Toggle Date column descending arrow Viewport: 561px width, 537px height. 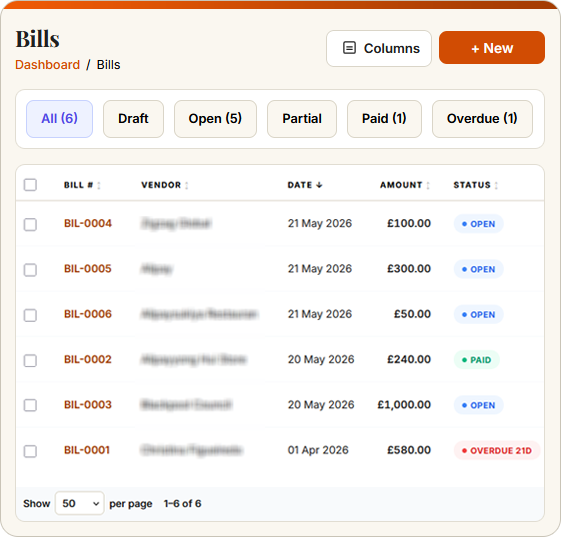point(319,185)
